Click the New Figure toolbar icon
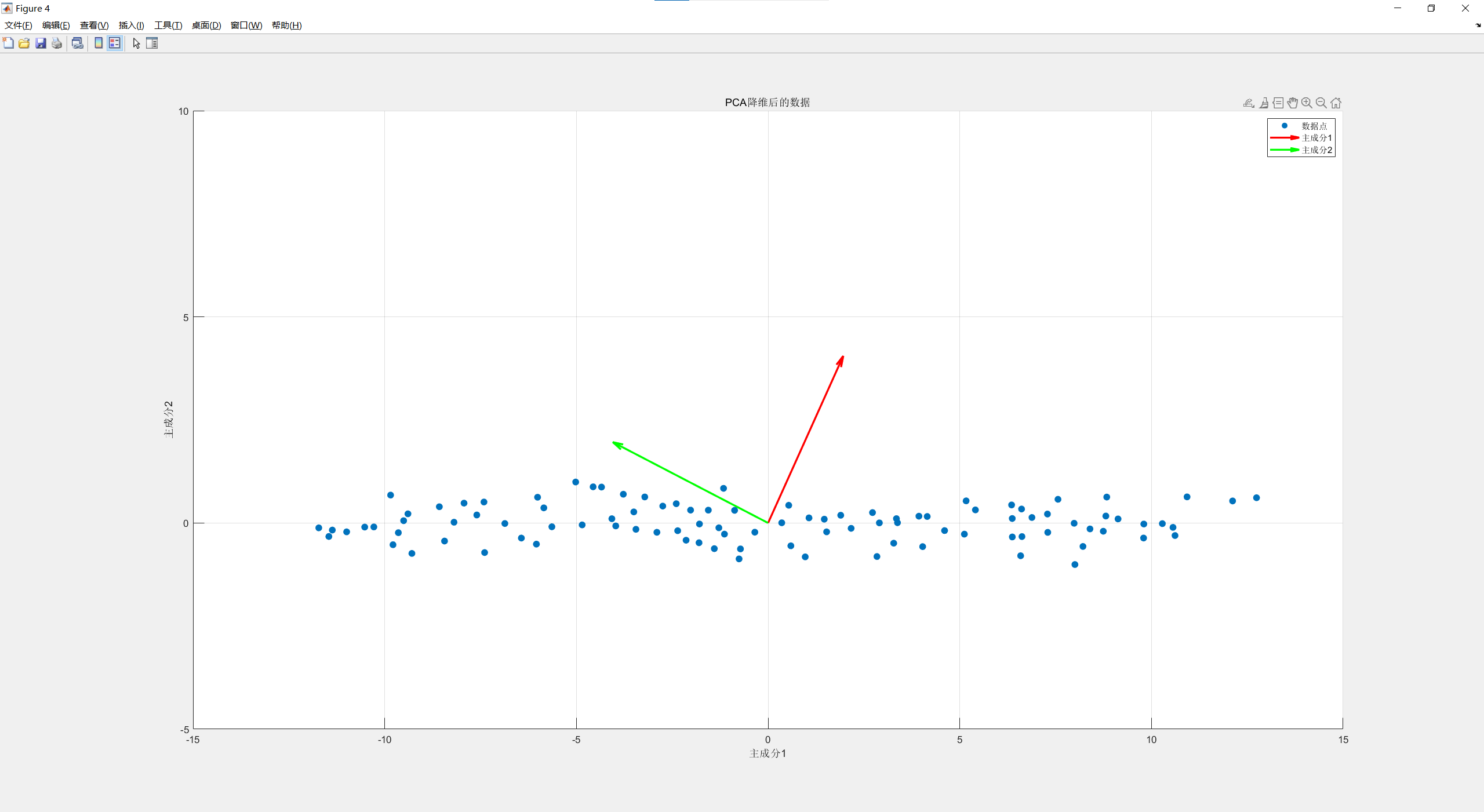1484x812 pixels. point(8,43)
